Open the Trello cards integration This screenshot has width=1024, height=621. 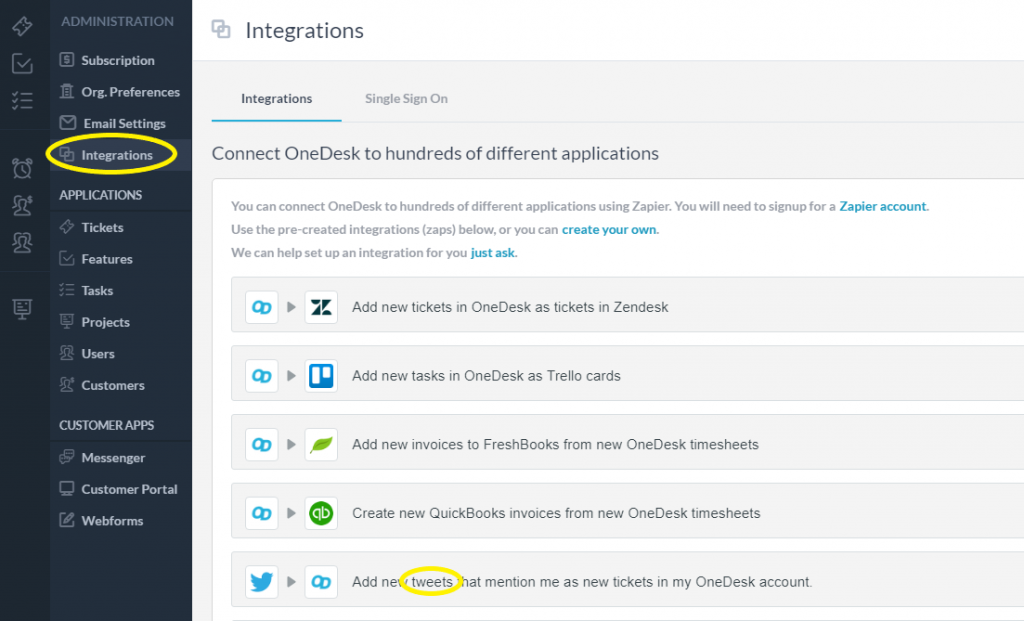(x=627, y=375)
